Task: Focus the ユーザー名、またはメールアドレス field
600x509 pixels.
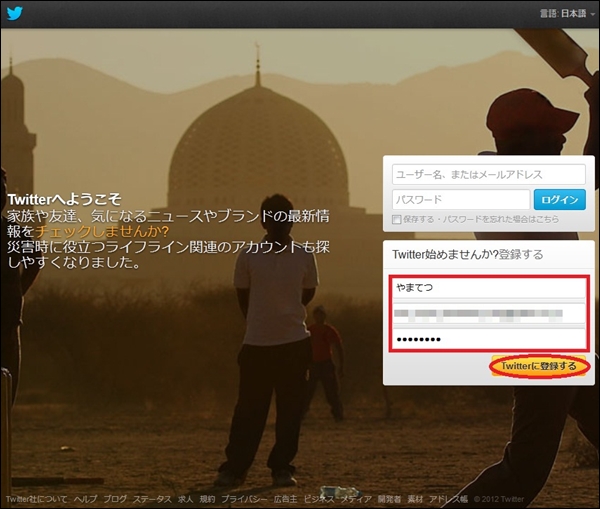Action: (489, 175)
